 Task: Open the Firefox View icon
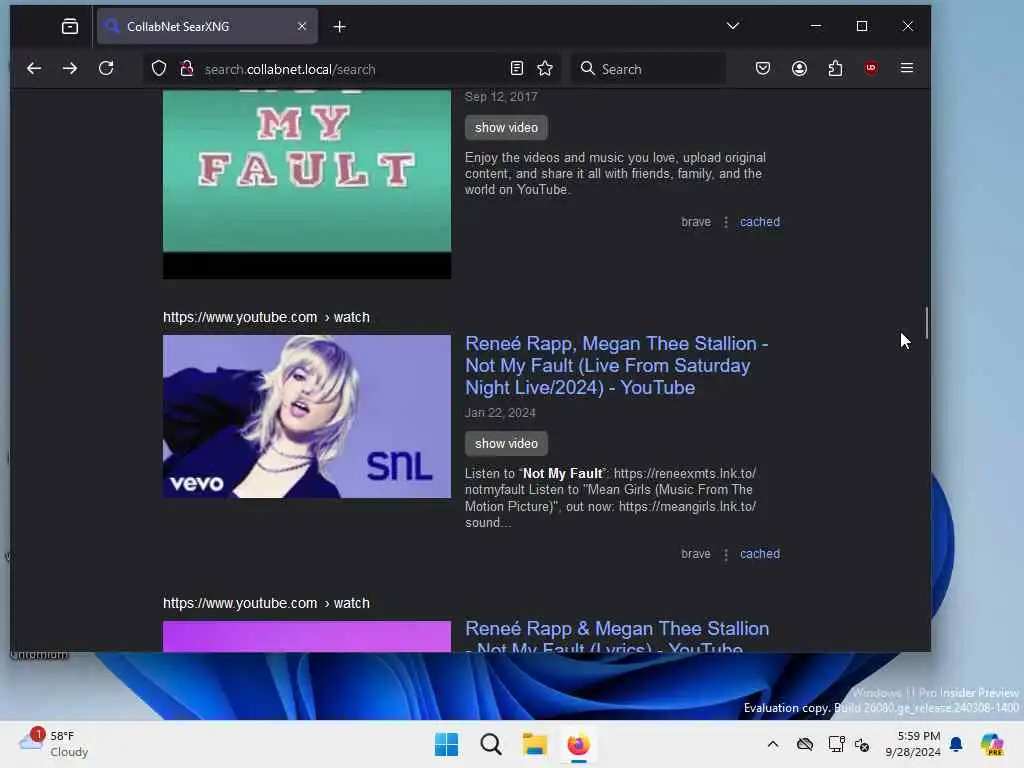(70, 27)
